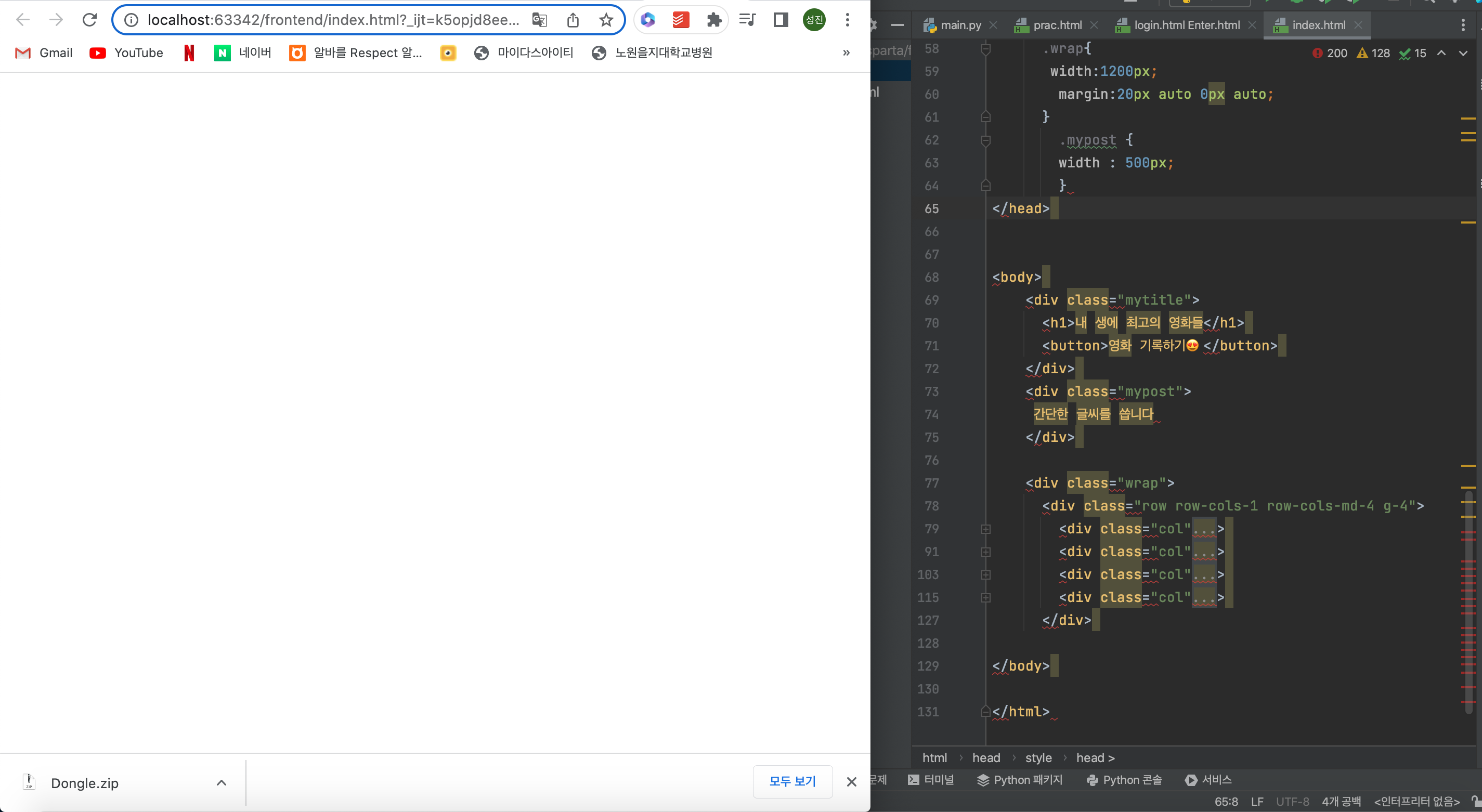Open the YouTube bookmark
1482x812 pixels.
point(126,53)
